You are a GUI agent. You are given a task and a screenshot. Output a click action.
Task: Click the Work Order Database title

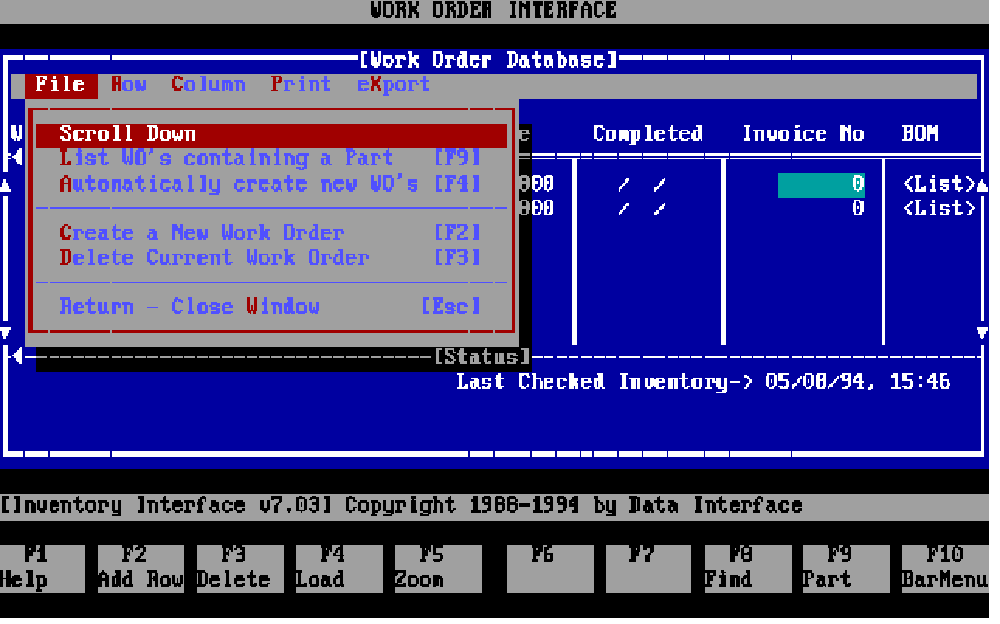[x=489, y=61]
